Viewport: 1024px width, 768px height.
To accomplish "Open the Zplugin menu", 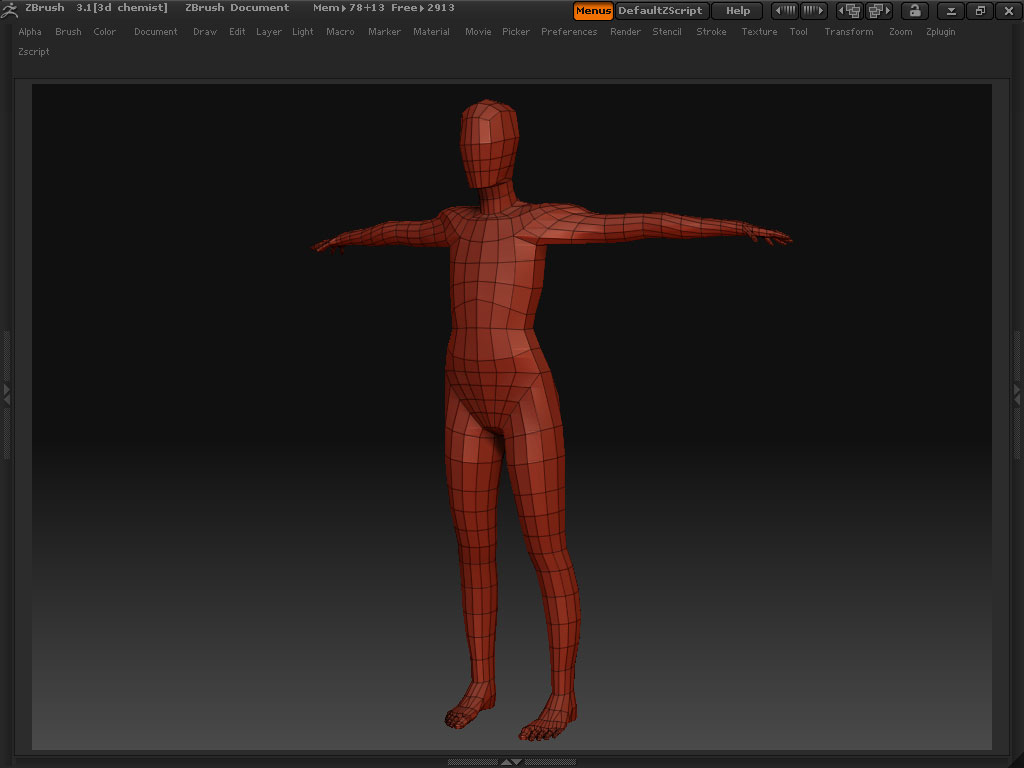I will pyautogui.click(x=940, y=31).
